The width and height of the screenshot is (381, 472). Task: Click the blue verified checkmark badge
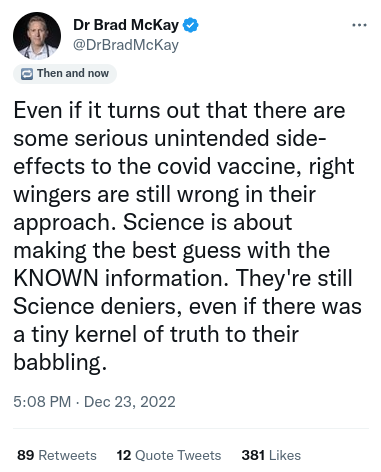click(x=191, y=25)
